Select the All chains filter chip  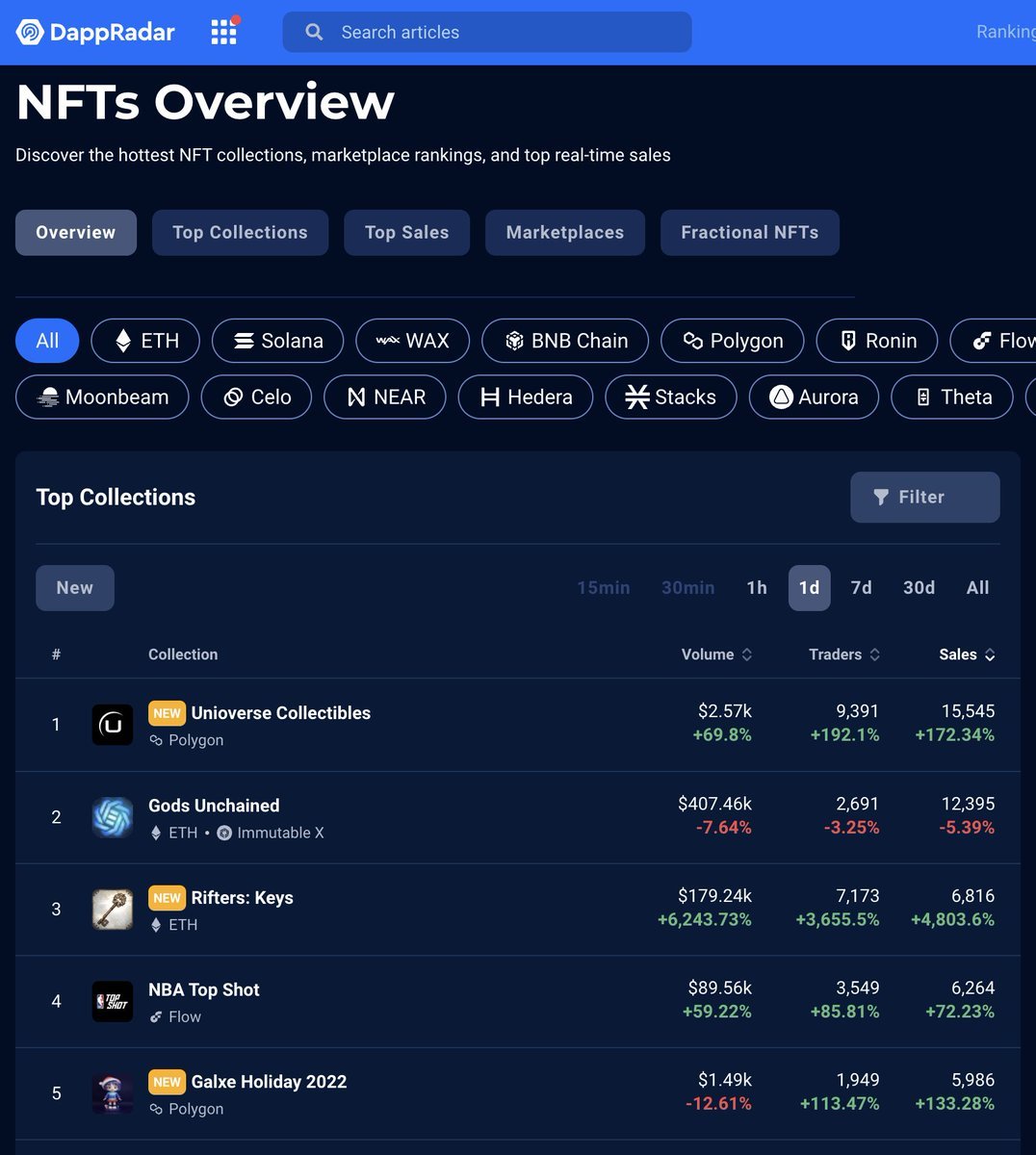point(47,341)
